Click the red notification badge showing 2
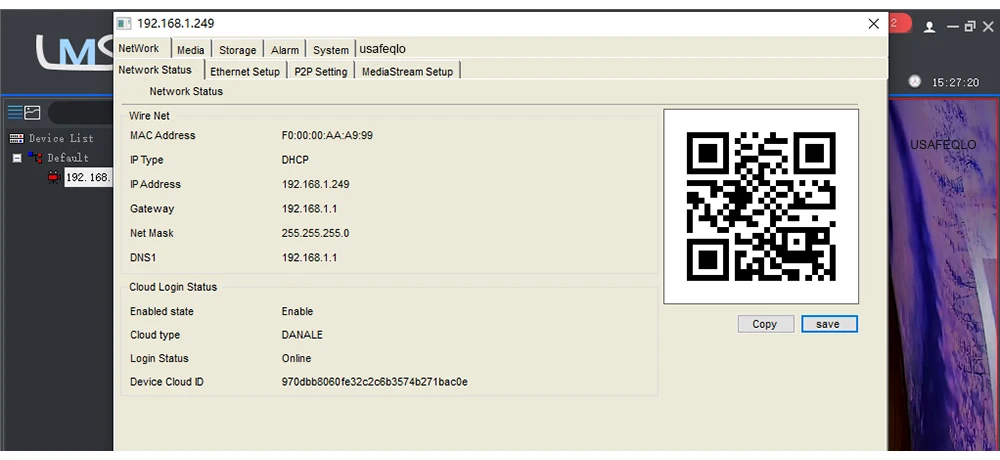This screenshot has width=1000, height=460. (899, 24)
